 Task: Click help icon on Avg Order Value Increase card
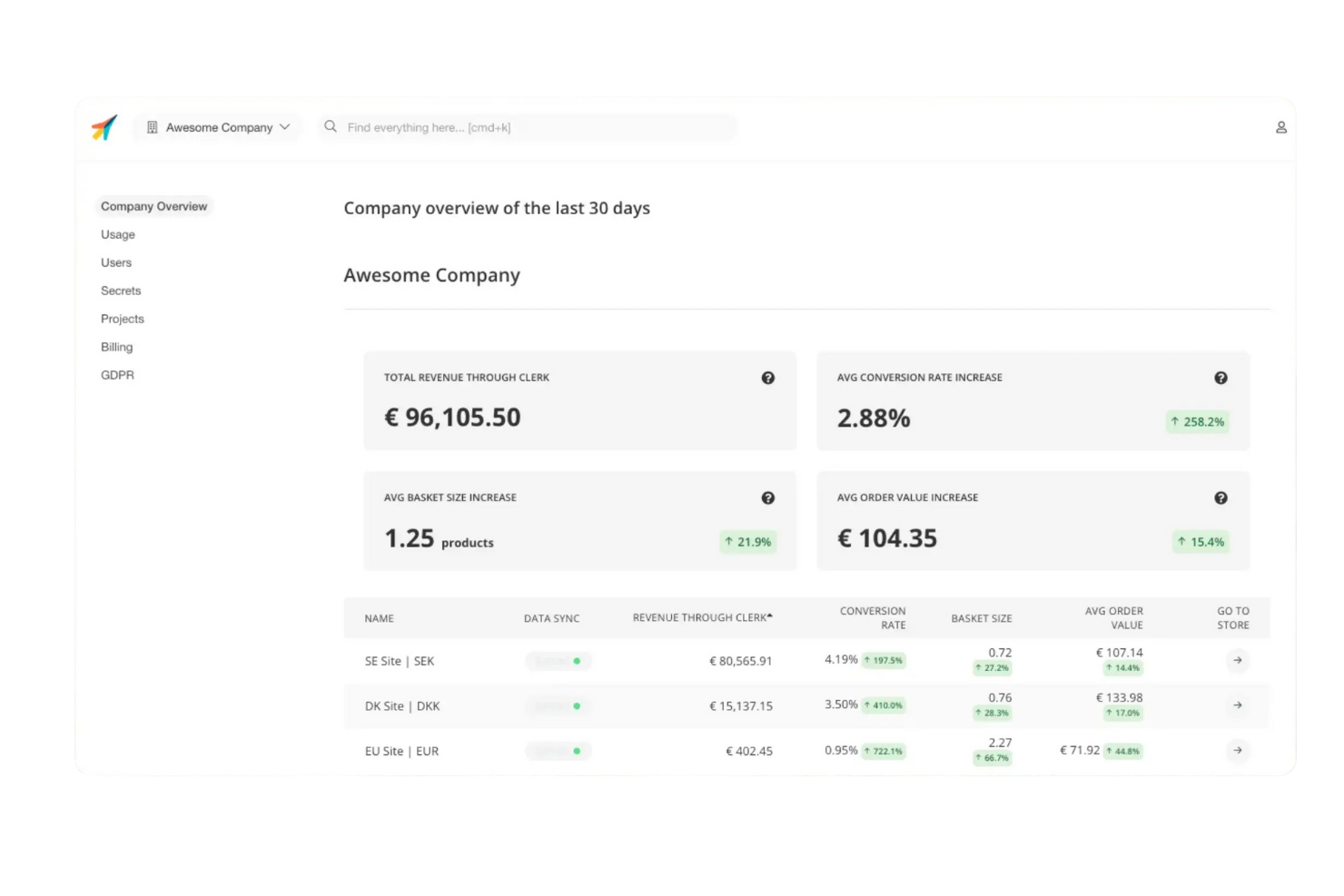coord(1220,497)
